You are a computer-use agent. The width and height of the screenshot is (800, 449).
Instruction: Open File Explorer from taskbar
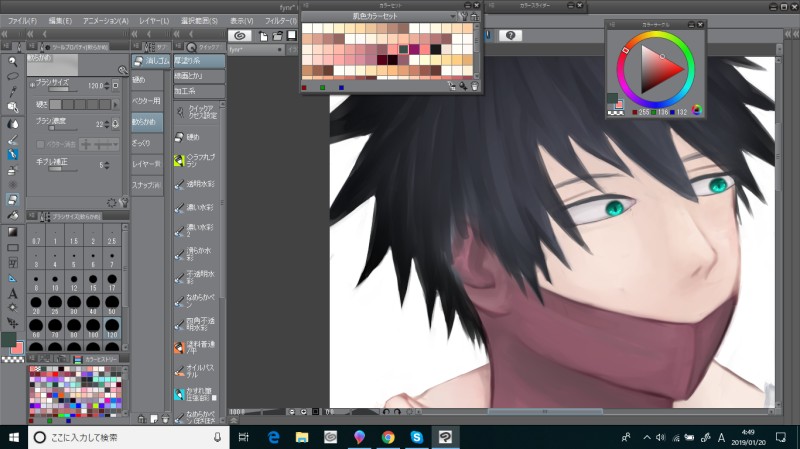coord(302,437)
